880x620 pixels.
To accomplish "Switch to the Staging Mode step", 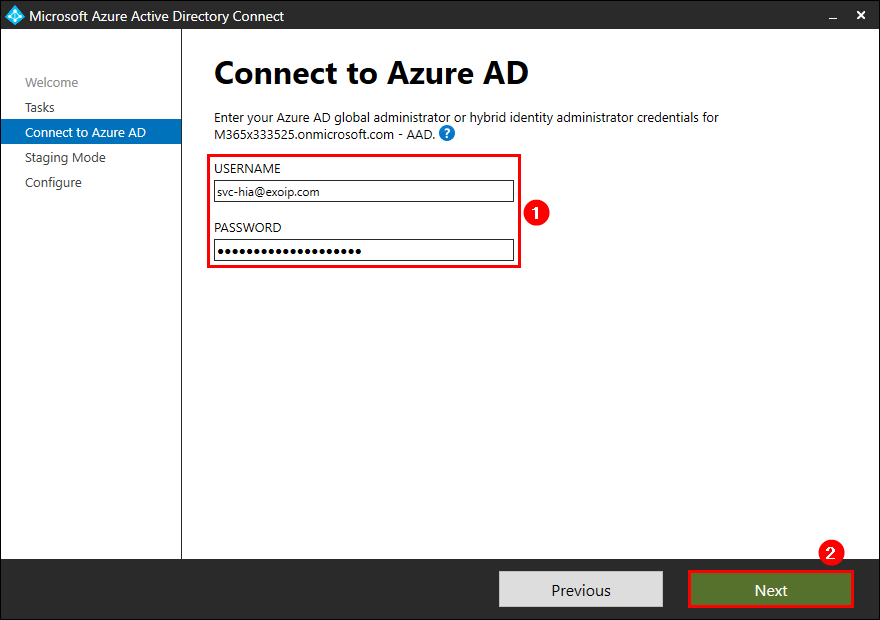I will (x=65, y=158).
